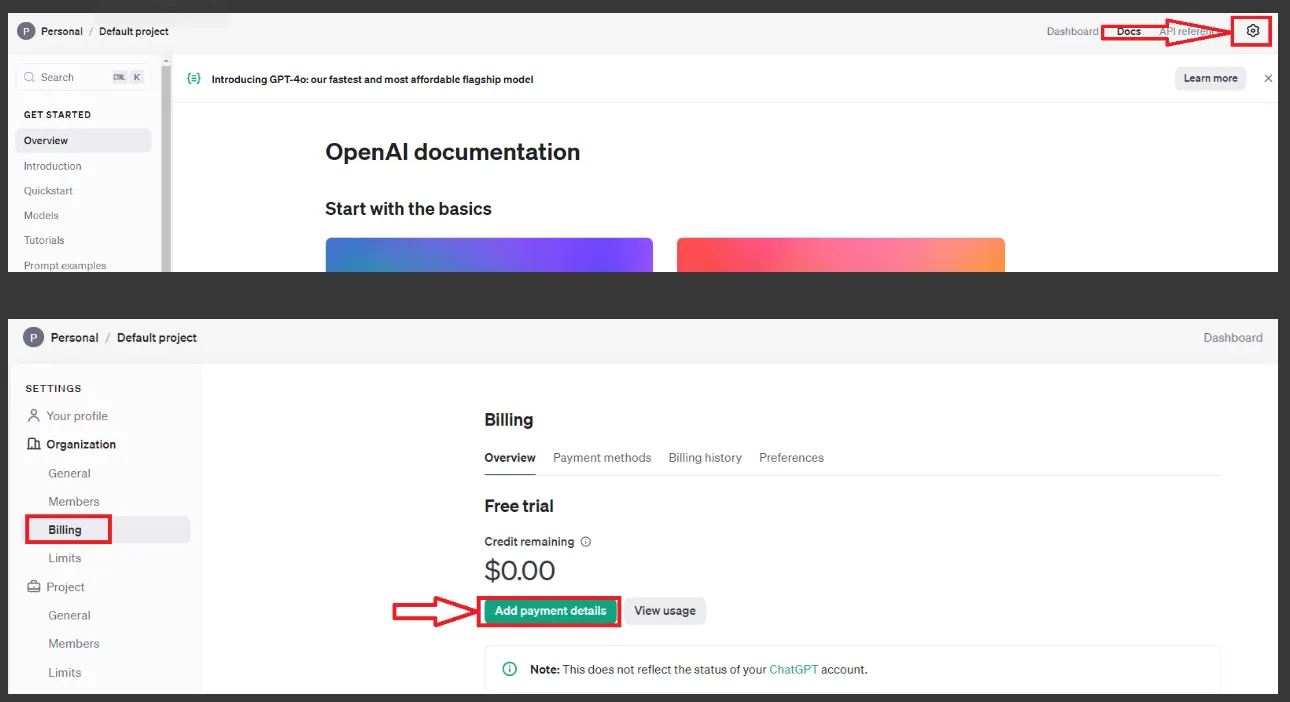Screen dimensions: 1290x702
Task: Open Dashboard link in billing header
Action: click(x=1233, y=337)
